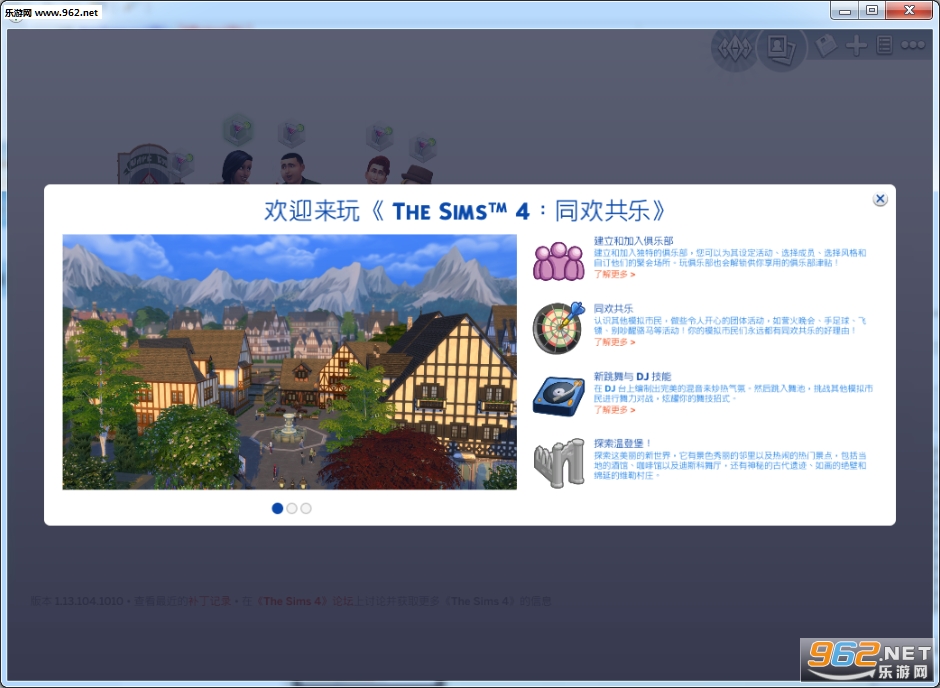Maximize the game window
Image resolution: width=940 pixels, height=688 pixels.
click(872, 10)
